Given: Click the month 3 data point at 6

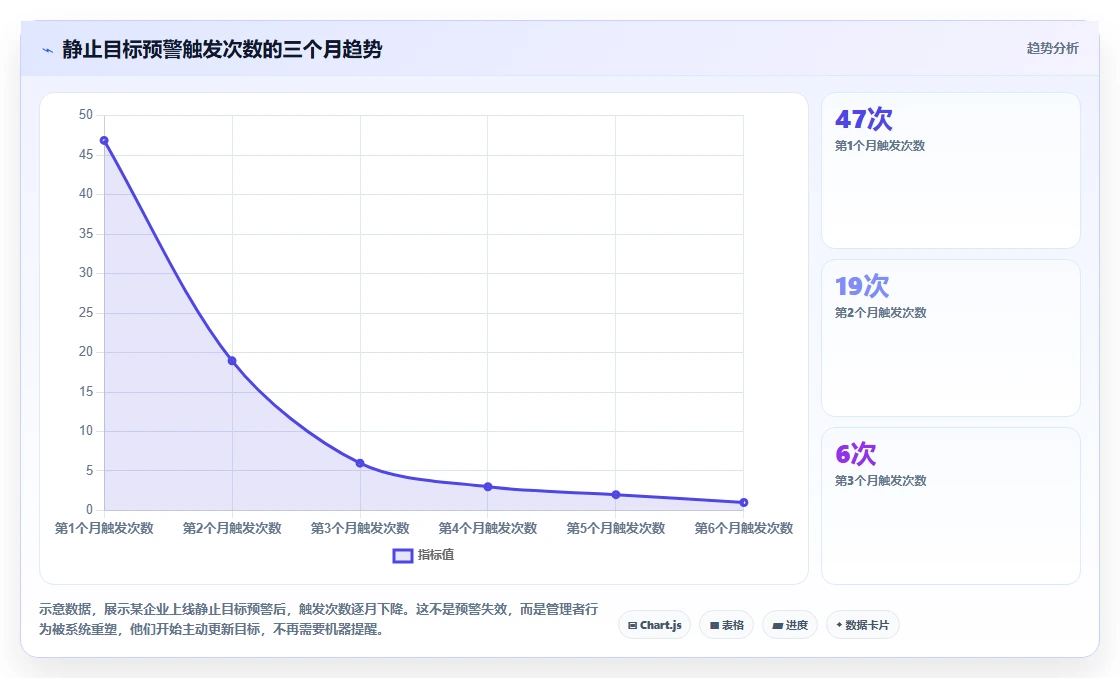Looking at the screenshot, I should tap(360, 463).
